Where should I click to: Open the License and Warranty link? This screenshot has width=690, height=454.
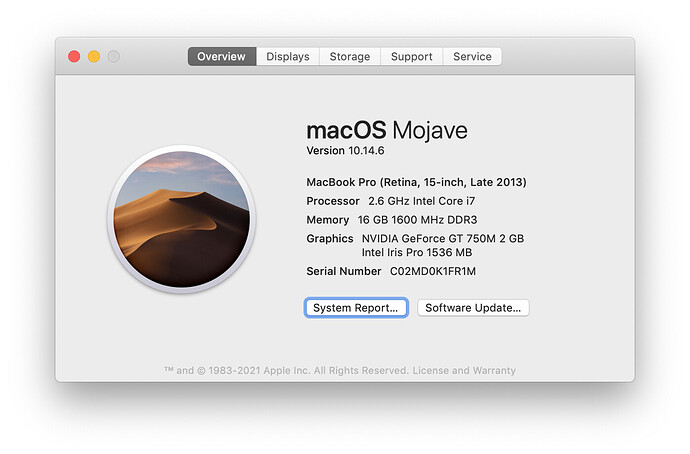click(464, 370)
